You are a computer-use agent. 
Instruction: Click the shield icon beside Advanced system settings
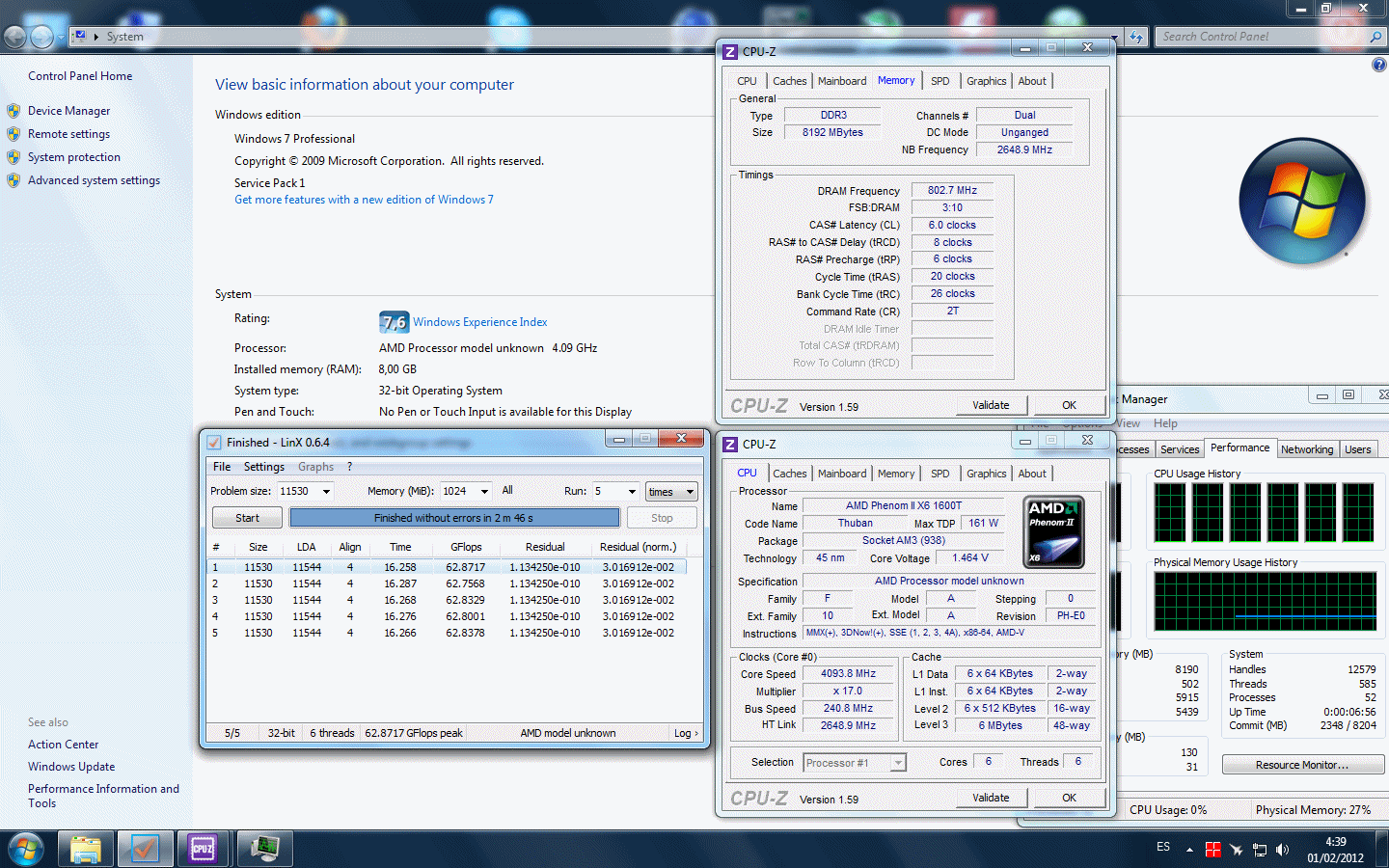coord(14,180)
